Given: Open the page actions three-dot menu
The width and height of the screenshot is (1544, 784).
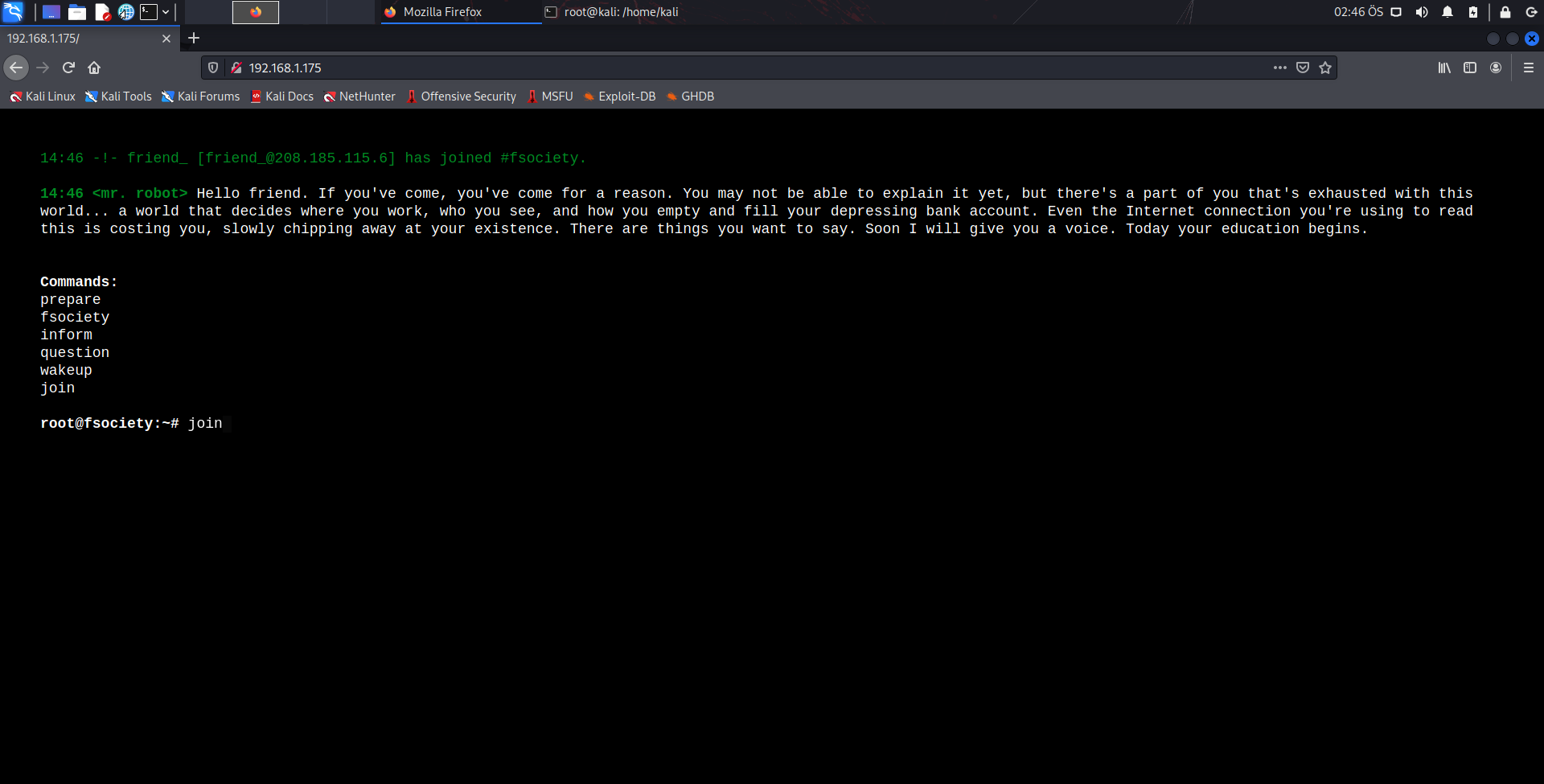Looking at the screenshot, I should click(1280, 68).
